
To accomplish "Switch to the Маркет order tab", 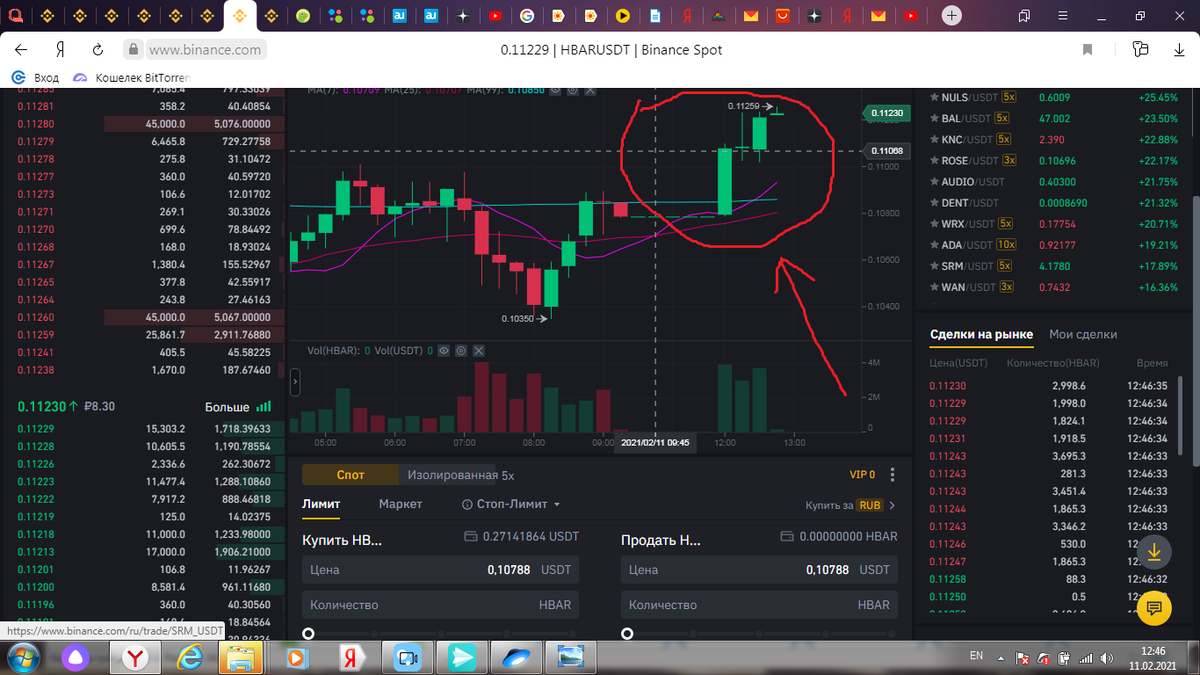I will (400, 504).
